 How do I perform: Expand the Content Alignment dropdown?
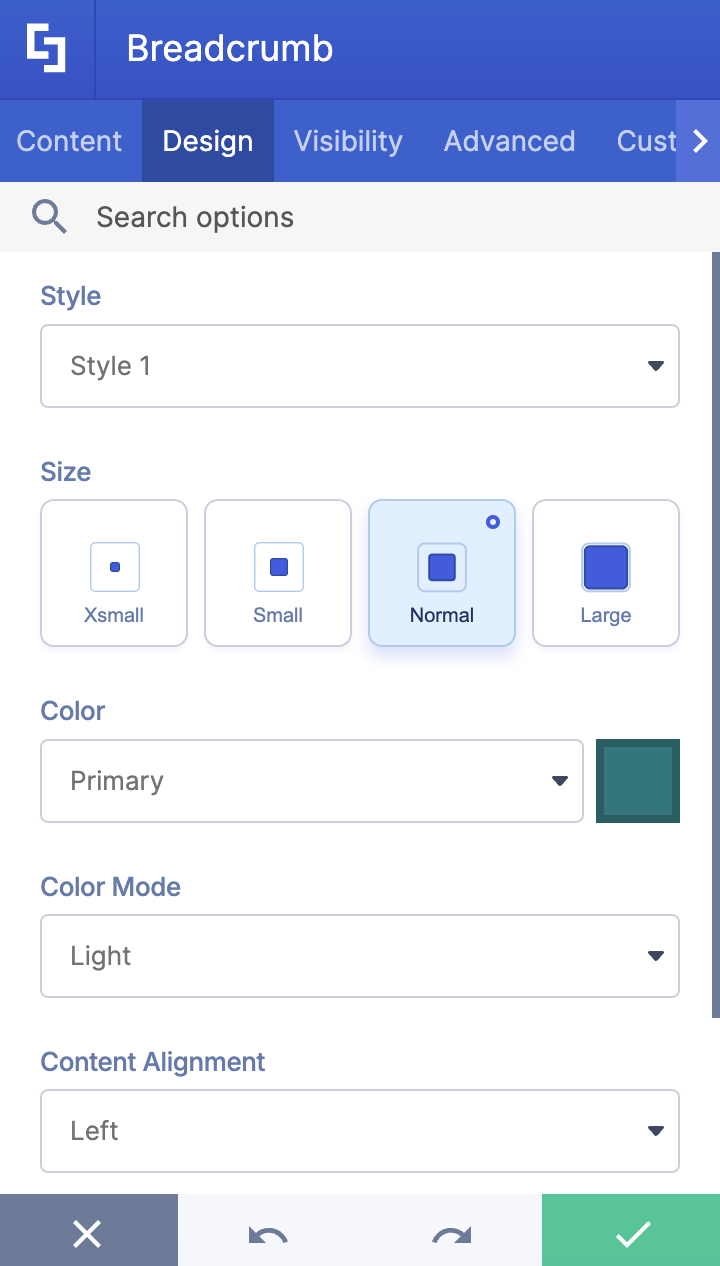pos(360,1131)
